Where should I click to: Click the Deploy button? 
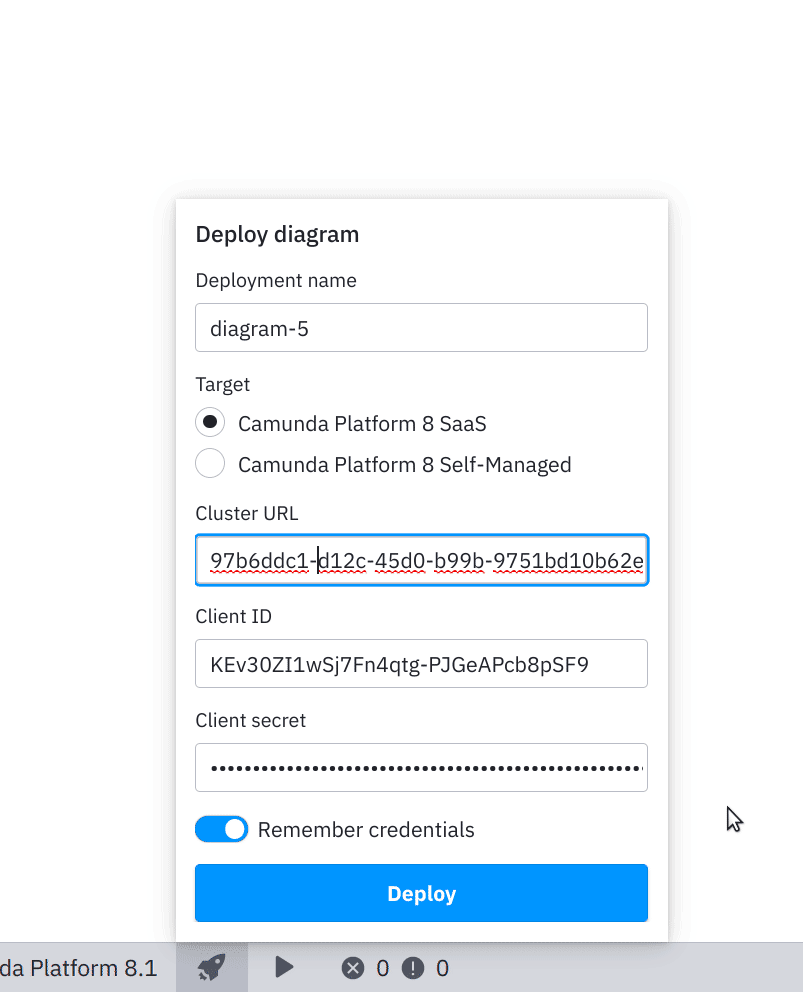421,893
